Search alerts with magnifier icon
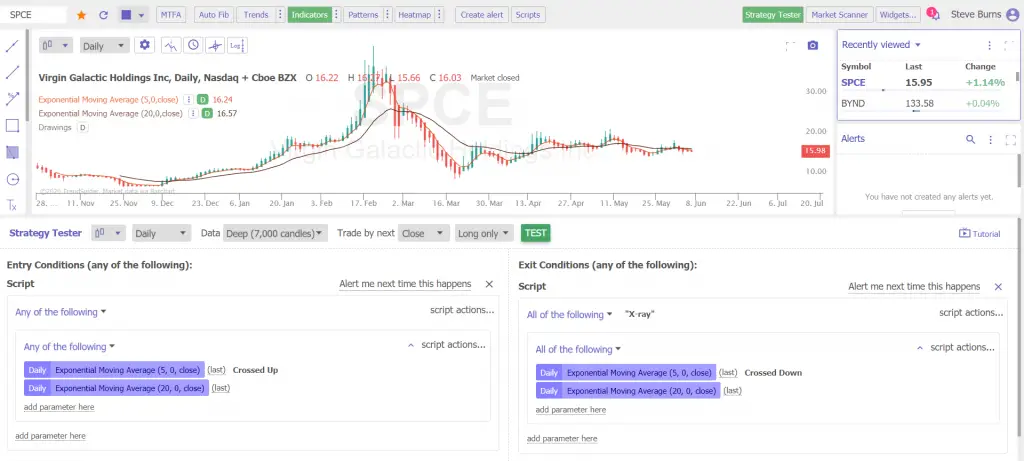Image resolution: width=1024 pixels, height=461 pixels. click(970, 139)
